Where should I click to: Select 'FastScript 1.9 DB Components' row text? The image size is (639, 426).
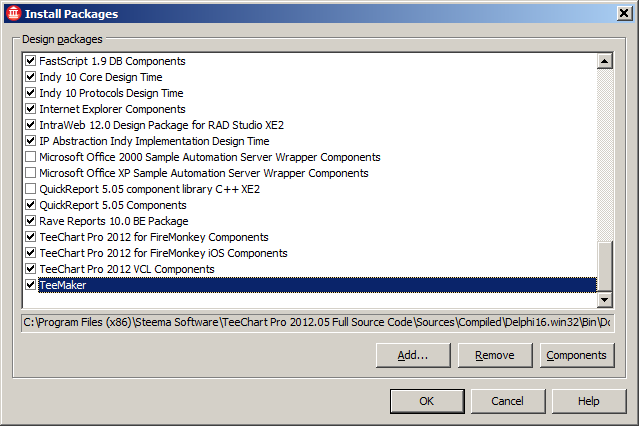[112, 61]
